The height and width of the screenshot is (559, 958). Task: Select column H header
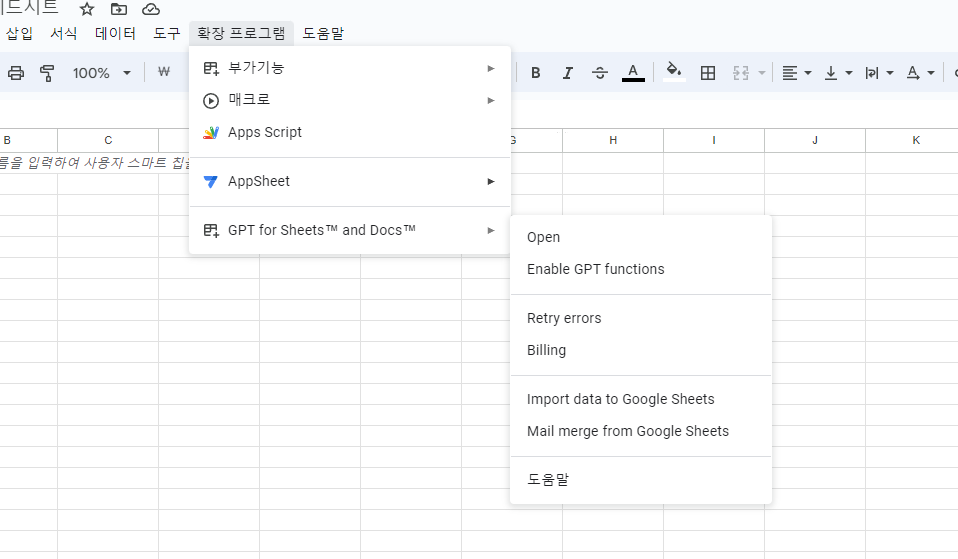tap(613, 140)
